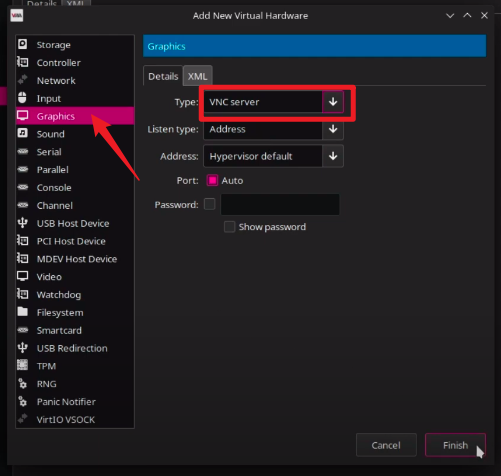Image resolution: width=501 pixels, height=476 pixels.
Task: Open the Filesystem folder icon
Action: (23, 312)
